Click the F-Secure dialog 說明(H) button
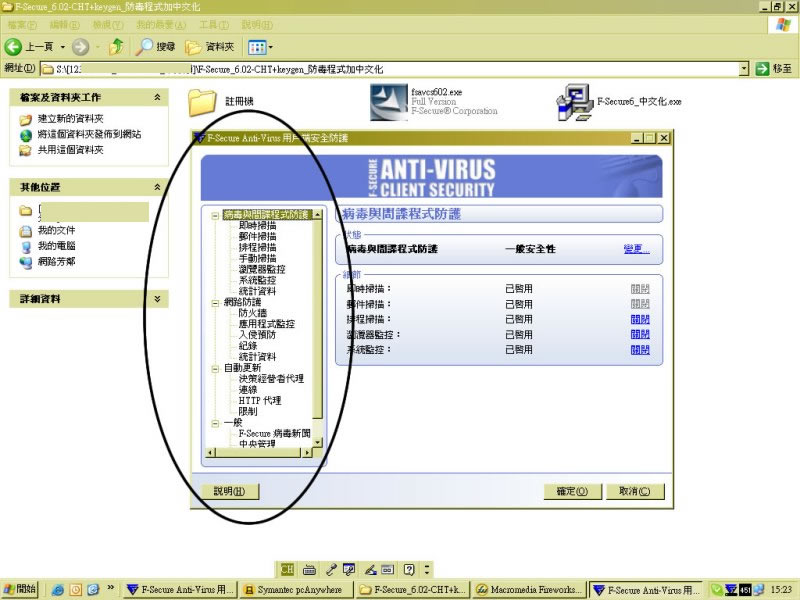 (x=229, y=491)
